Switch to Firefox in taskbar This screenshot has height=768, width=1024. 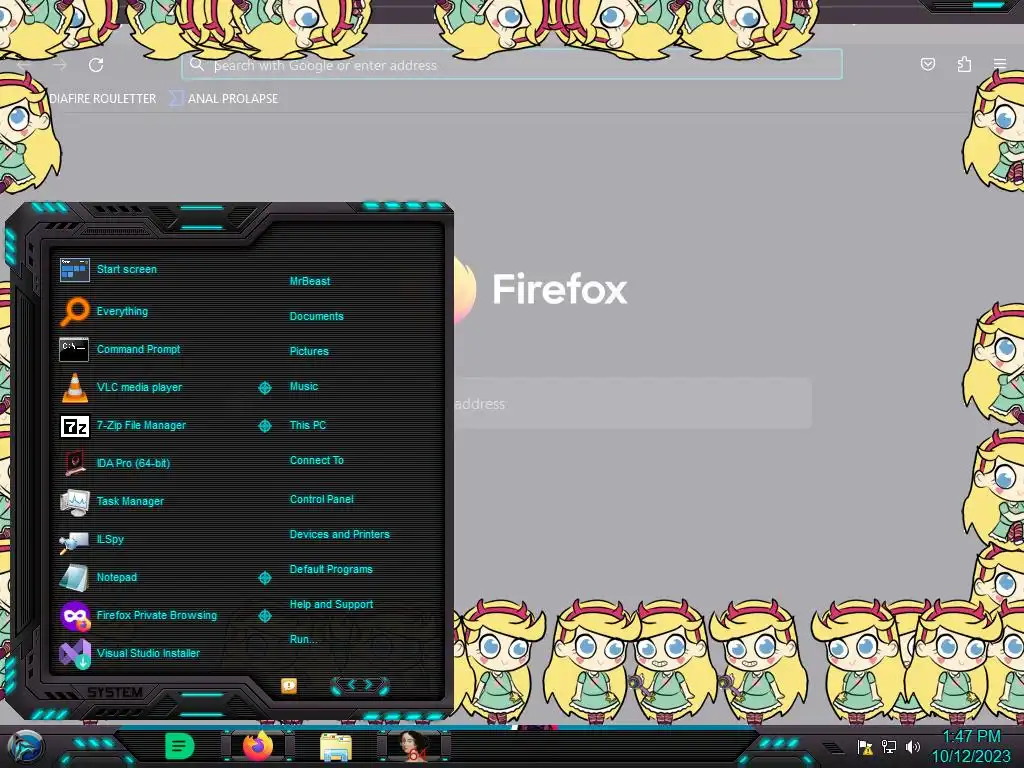point(258,746)
